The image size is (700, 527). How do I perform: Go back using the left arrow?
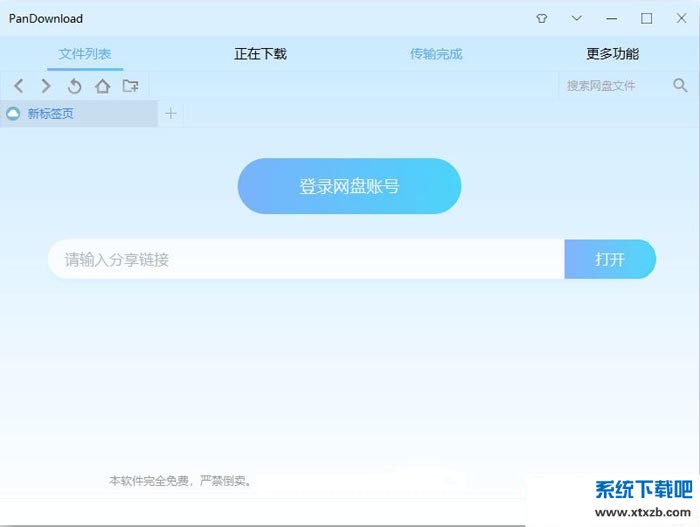coord(19,86)
